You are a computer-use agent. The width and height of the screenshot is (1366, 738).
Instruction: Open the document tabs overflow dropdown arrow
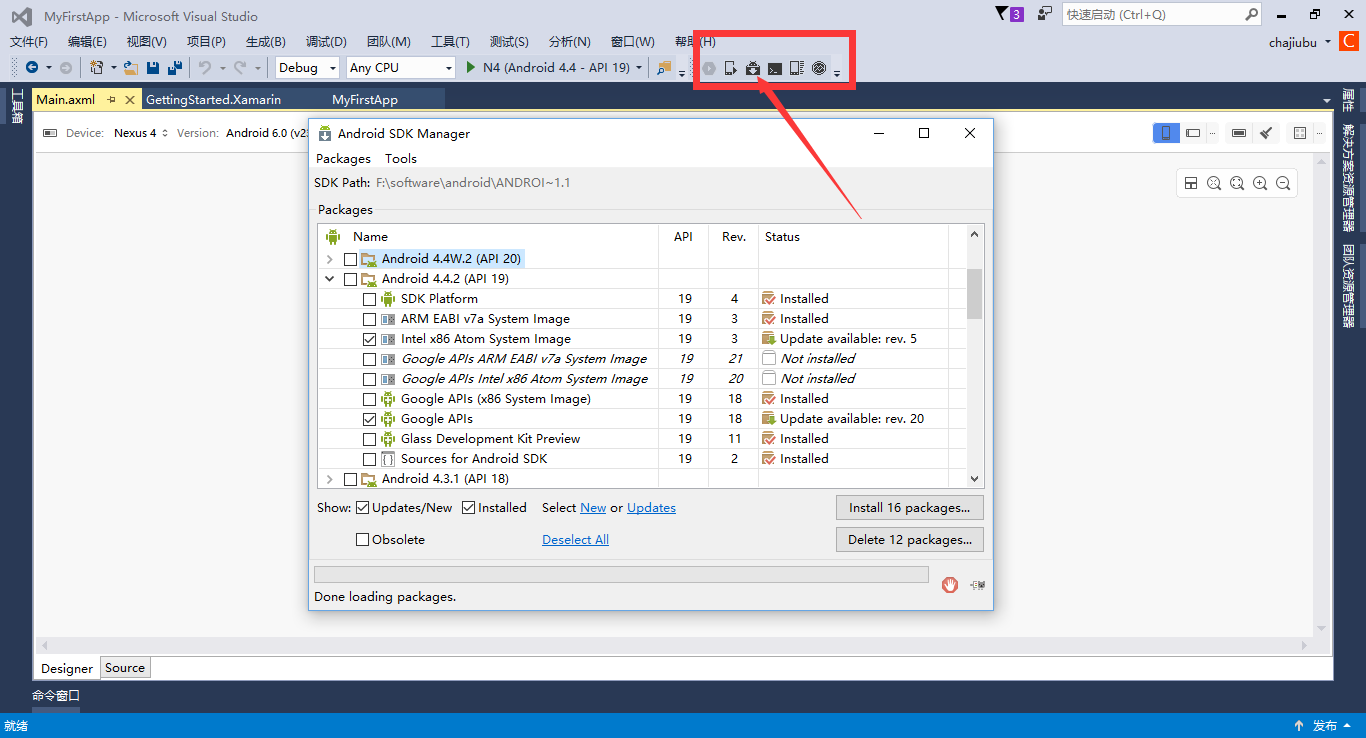1327,100
